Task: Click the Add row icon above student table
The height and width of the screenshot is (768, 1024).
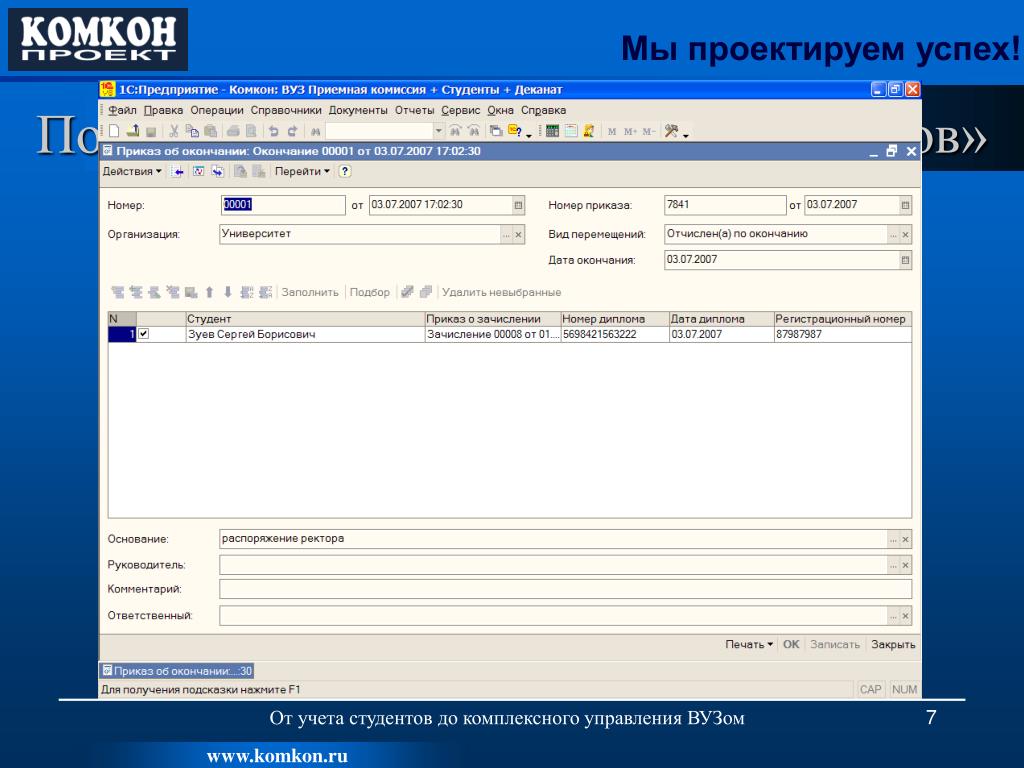Action: [x=118, y=292]
